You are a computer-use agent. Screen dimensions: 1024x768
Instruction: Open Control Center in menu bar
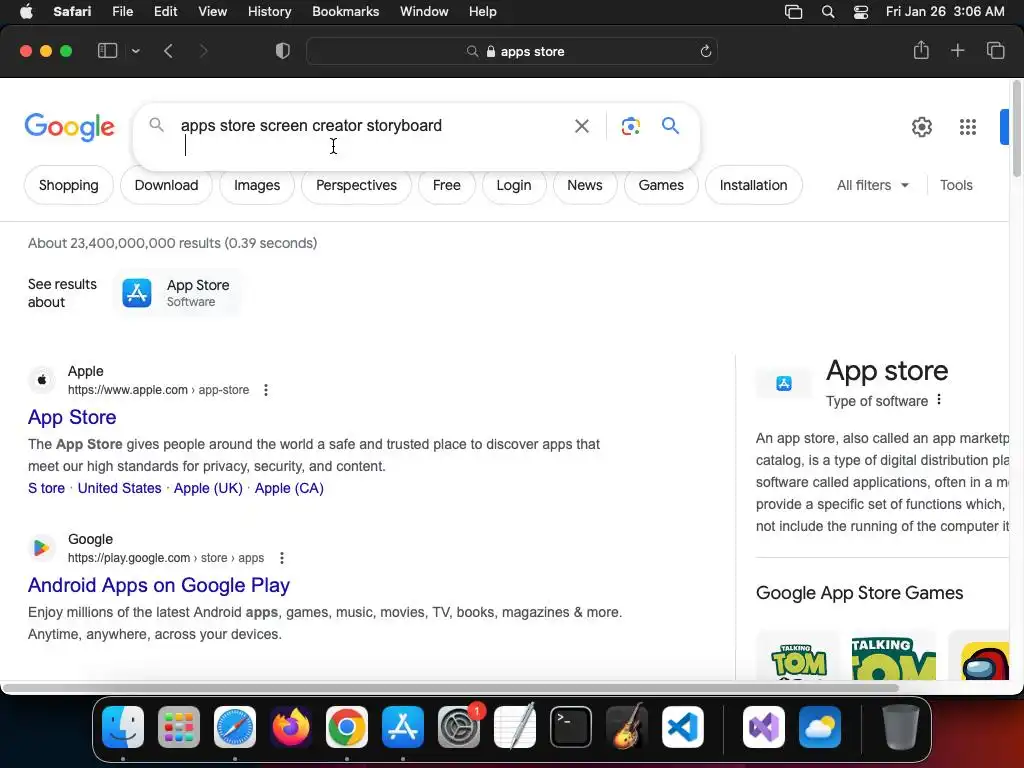coord(861,12)
